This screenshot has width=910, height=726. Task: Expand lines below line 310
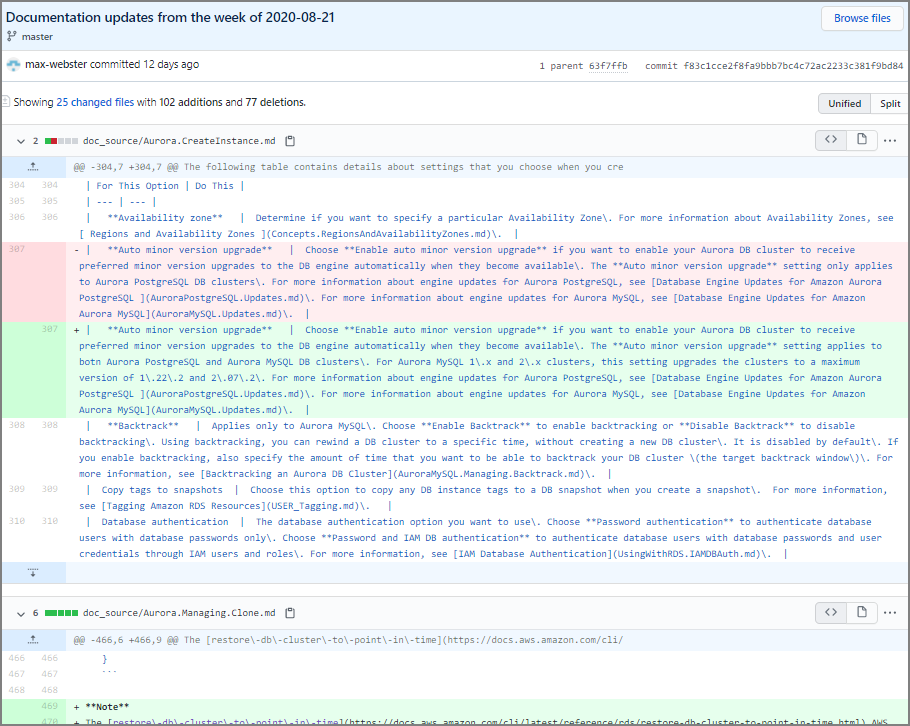[x=33, y=572]
